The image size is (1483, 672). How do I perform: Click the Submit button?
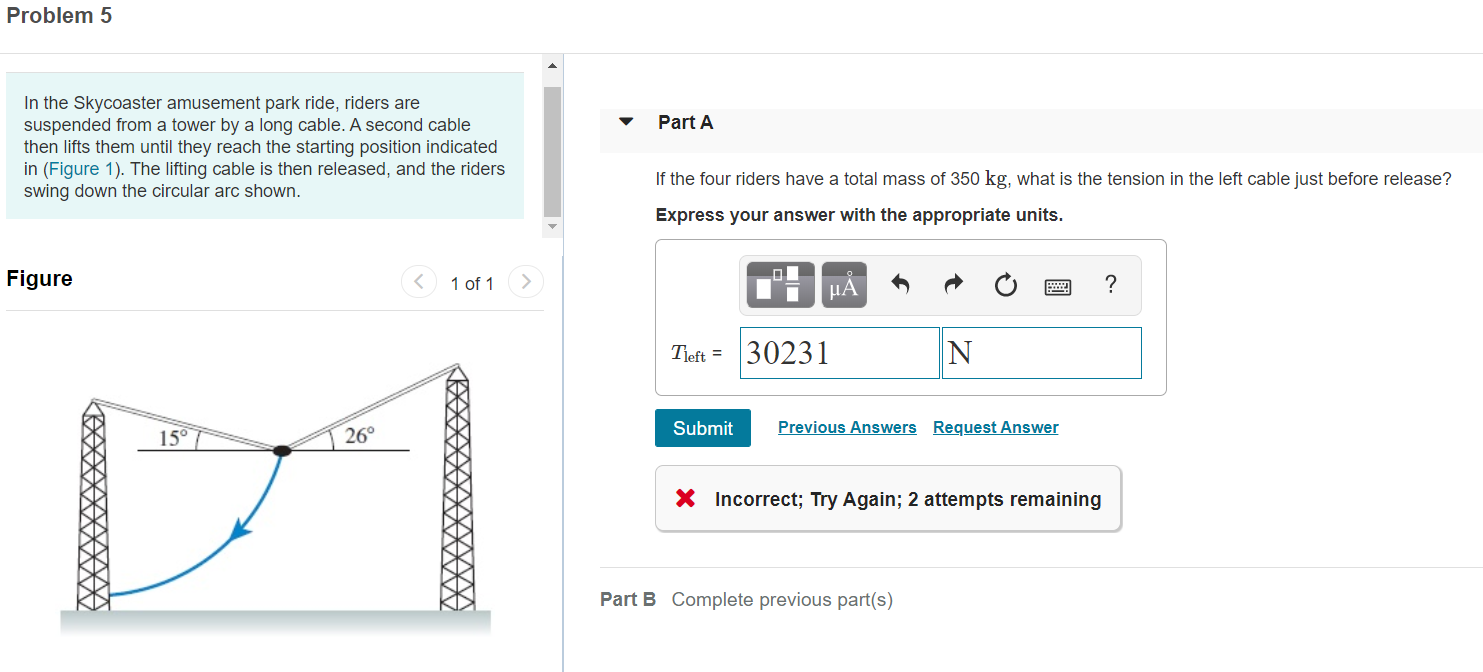coord(703,428)
